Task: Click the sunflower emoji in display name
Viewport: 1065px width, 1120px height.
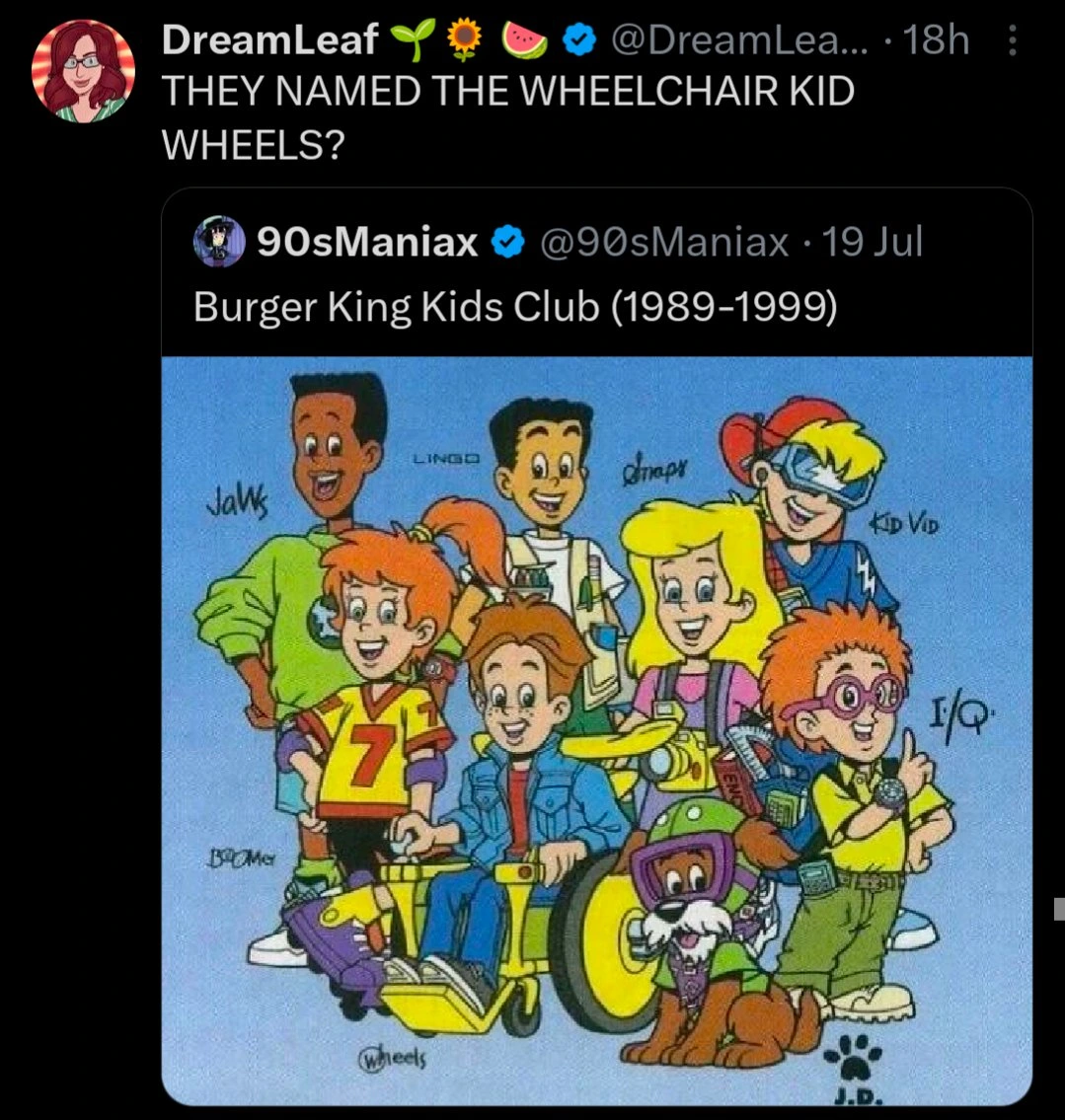Action: point(461,39)
